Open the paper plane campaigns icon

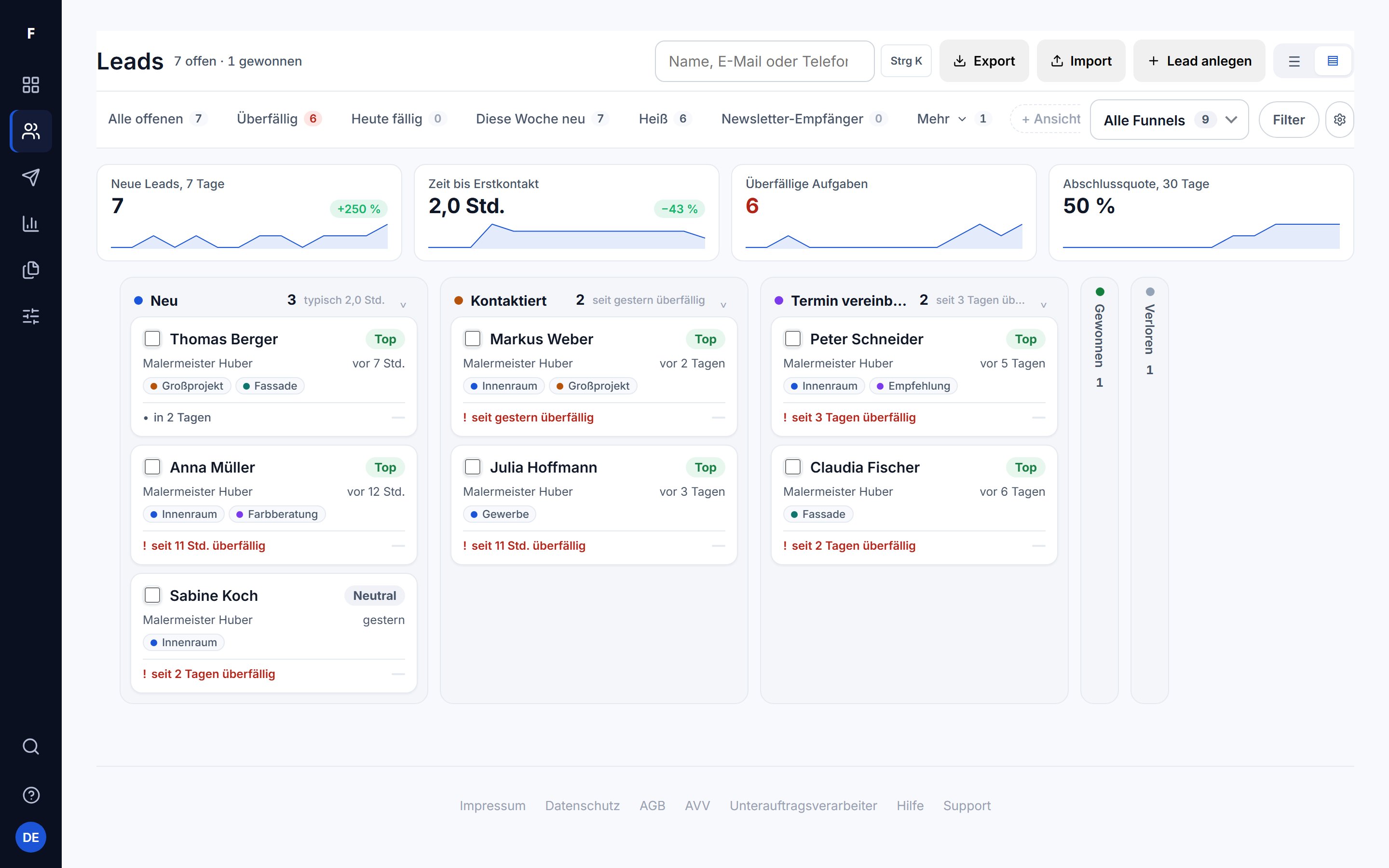[30, 177]
